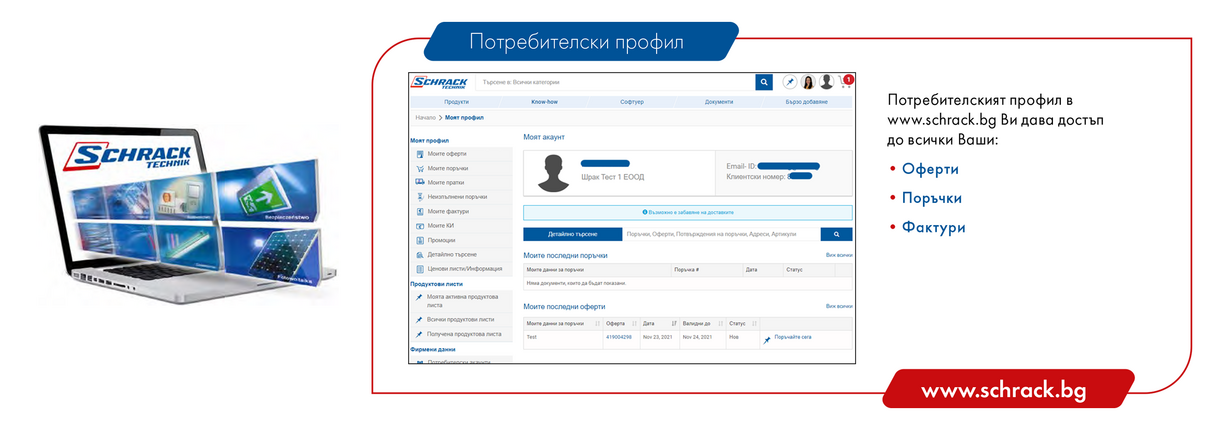Open the Софтуер navigation menu
1230x430 pixels.
631,102
